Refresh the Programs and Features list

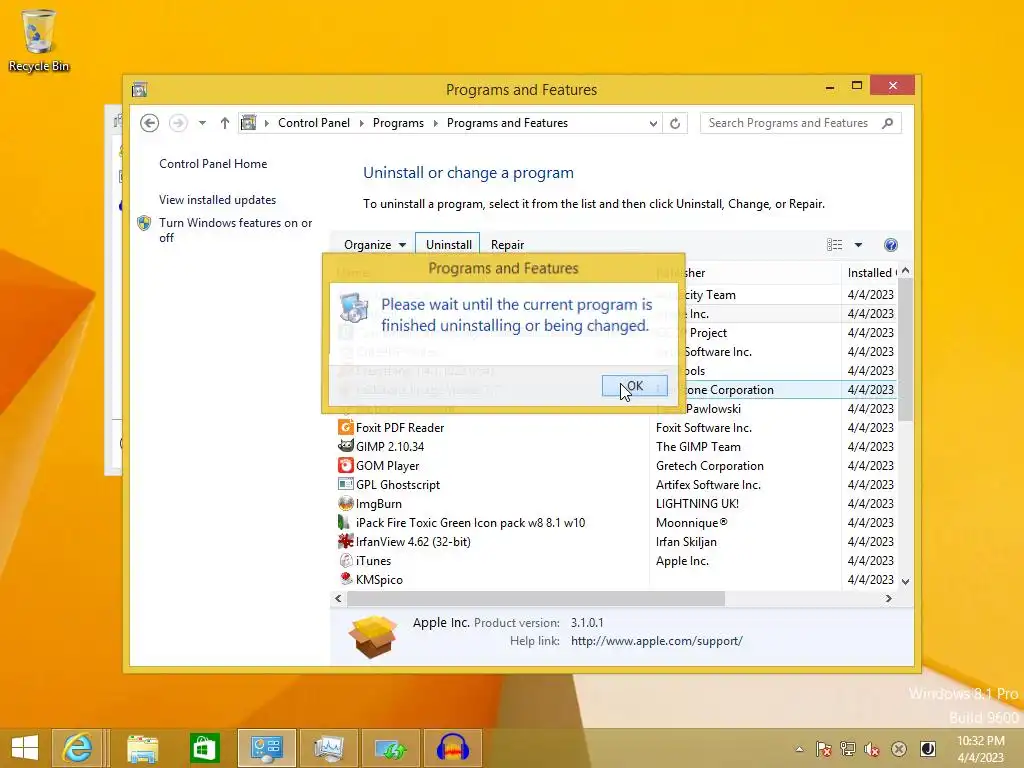tap(675, 123)
